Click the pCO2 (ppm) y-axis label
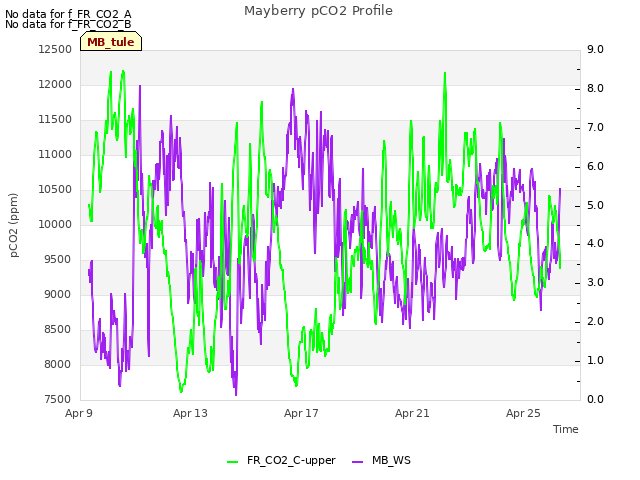This screenshot has width=640, height=480. point(14,225)
